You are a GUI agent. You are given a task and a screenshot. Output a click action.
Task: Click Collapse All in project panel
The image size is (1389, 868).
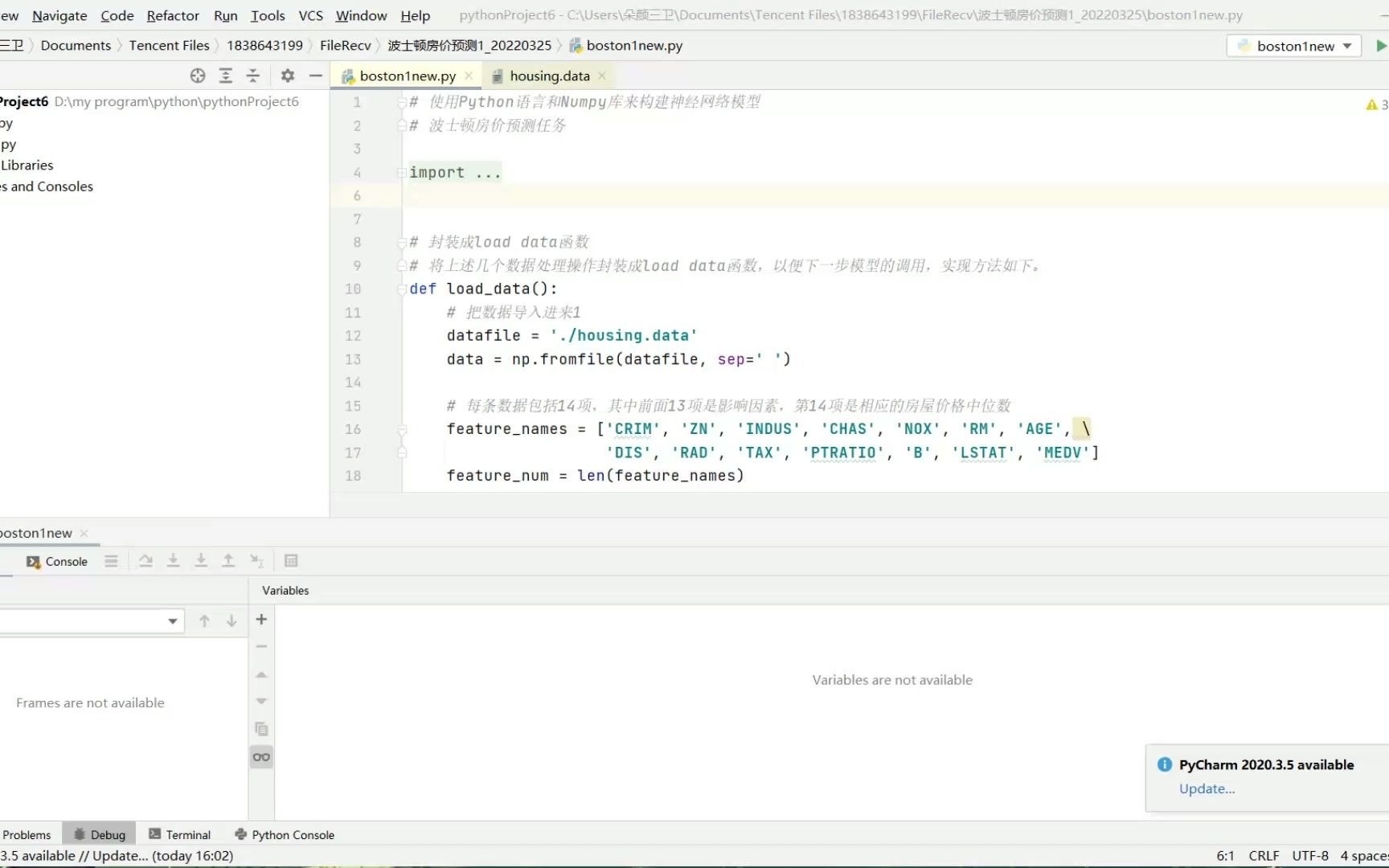pos(253,76)
